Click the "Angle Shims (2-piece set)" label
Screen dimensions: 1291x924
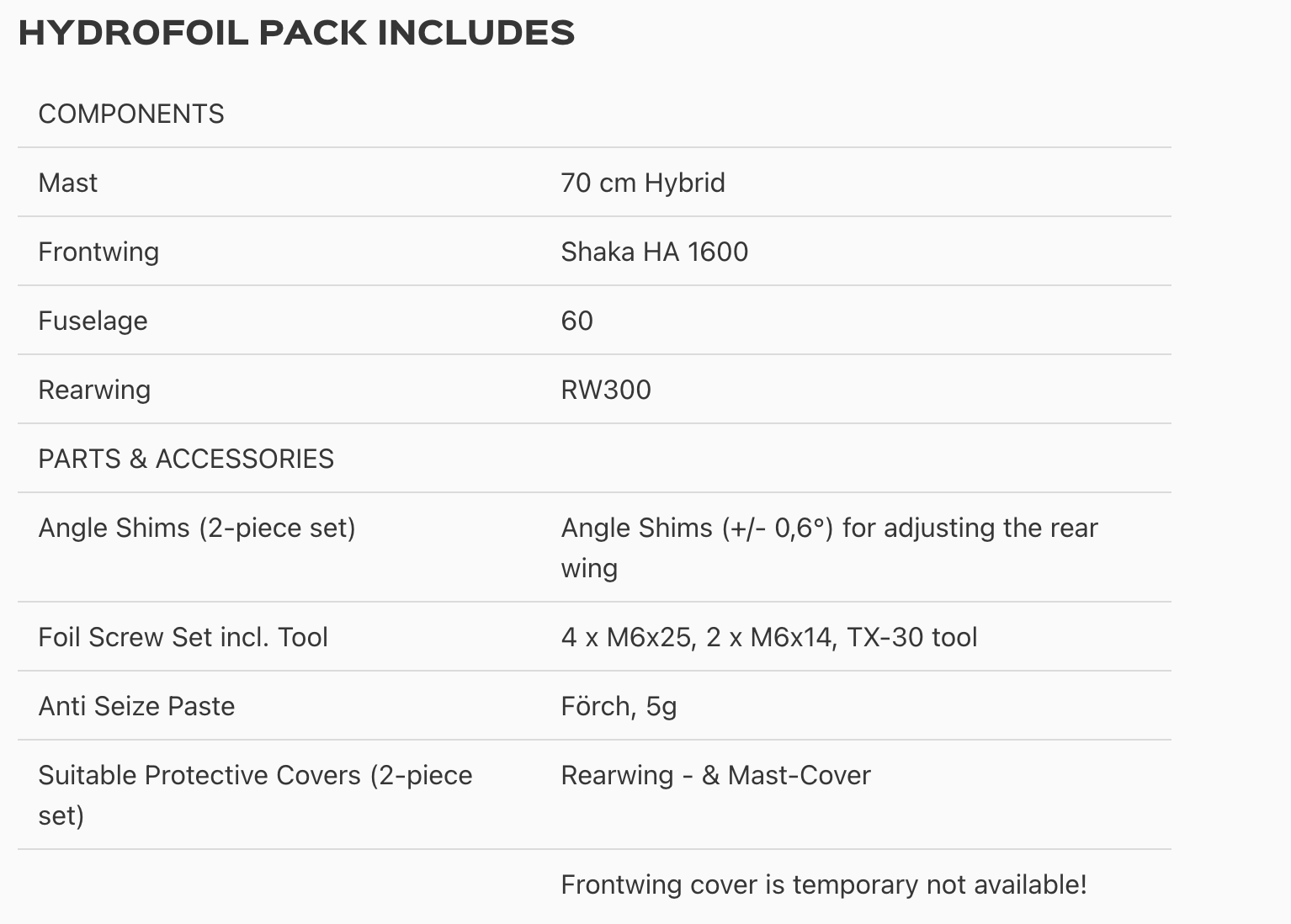197,528
